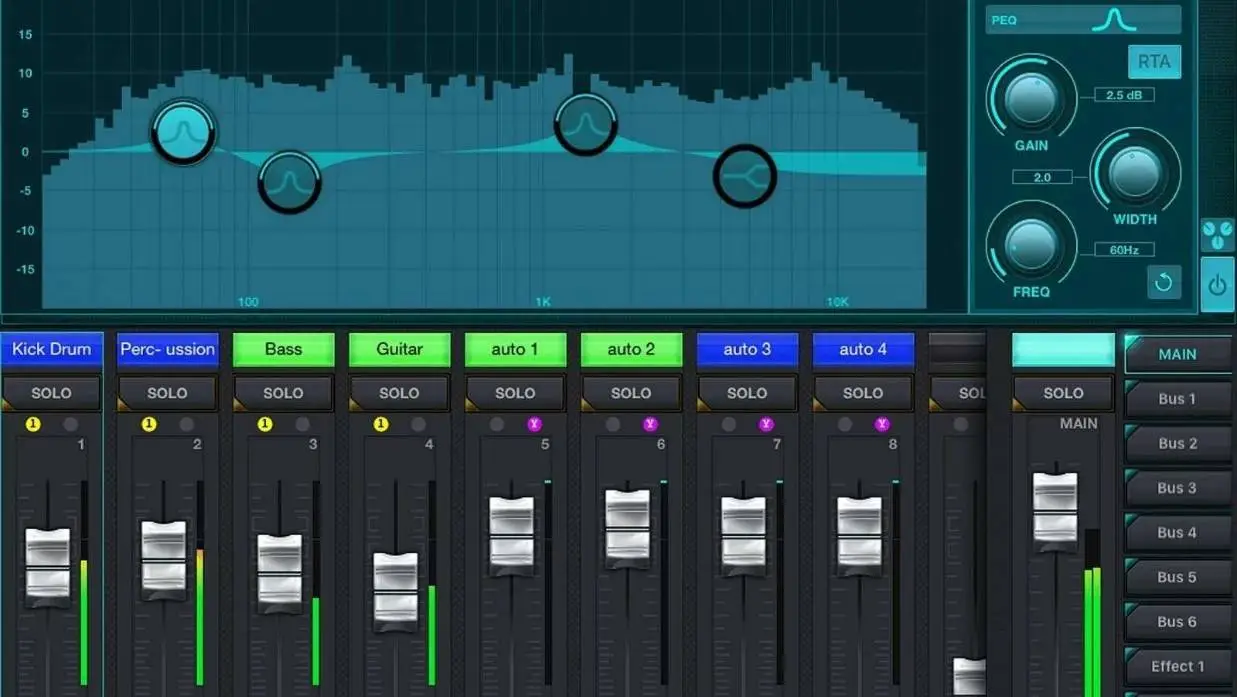Solo the Perc-ussion channel
Image resolution: width=1237 pixels, height=697 pixels.
tap(167, 393)
